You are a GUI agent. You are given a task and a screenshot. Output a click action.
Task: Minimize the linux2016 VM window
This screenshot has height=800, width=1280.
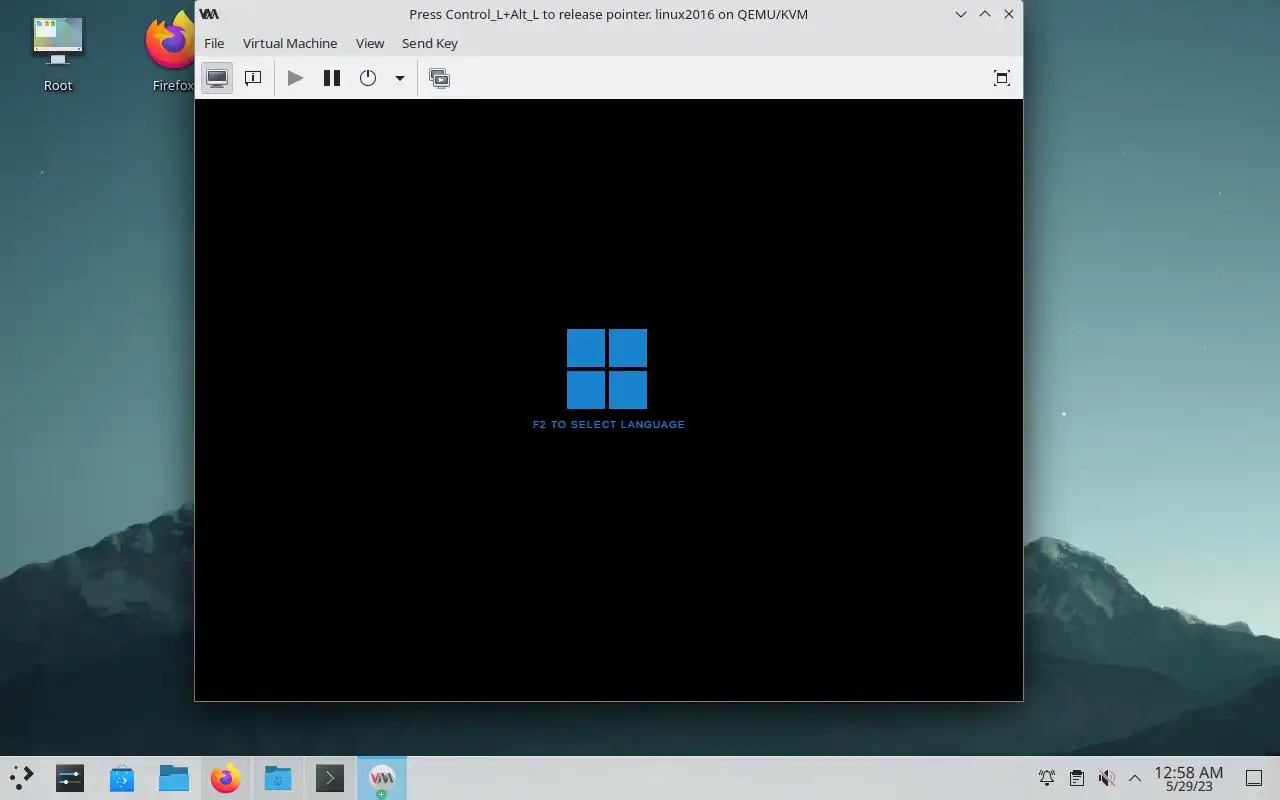tap(961, 14)
